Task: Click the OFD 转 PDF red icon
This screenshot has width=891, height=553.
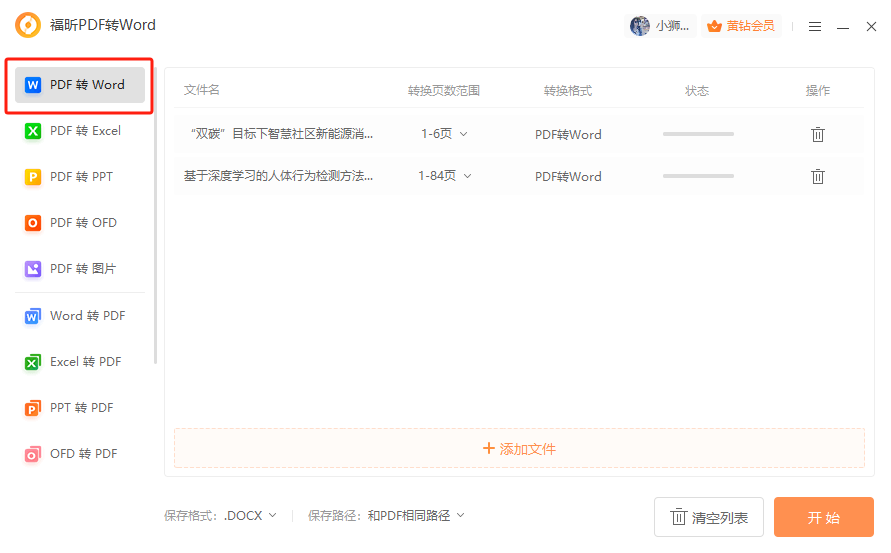Action: [32, 454]
